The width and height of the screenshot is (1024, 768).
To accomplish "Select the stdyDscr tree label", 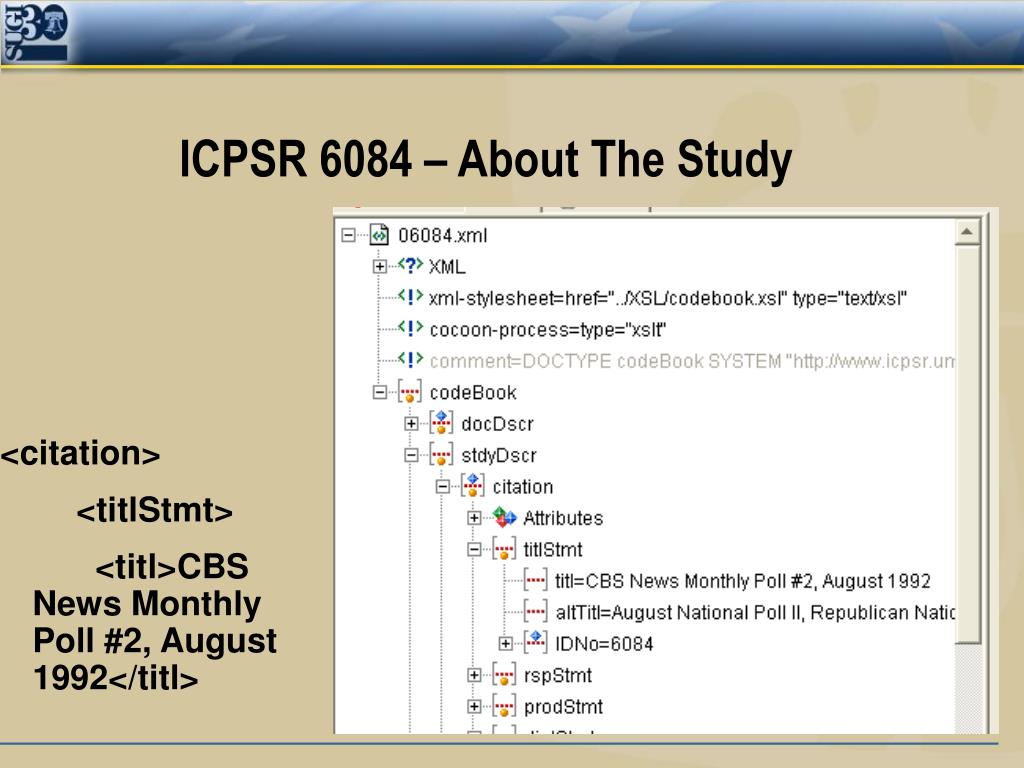I will pyautogui.click(x=499, y=455).
